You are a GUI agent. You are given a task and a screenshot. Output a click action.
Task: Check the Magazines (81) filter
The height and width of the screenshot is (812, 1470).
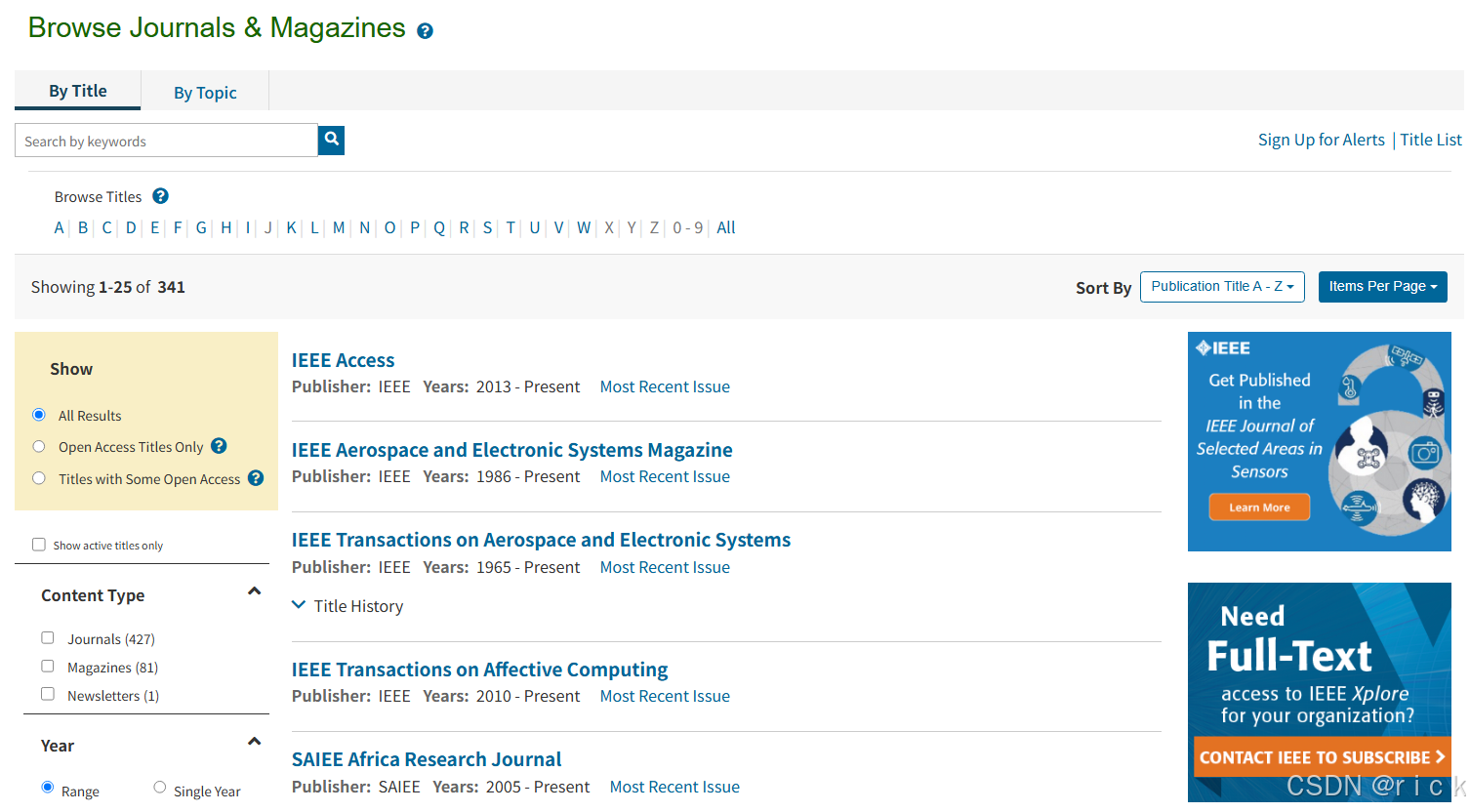47,667
